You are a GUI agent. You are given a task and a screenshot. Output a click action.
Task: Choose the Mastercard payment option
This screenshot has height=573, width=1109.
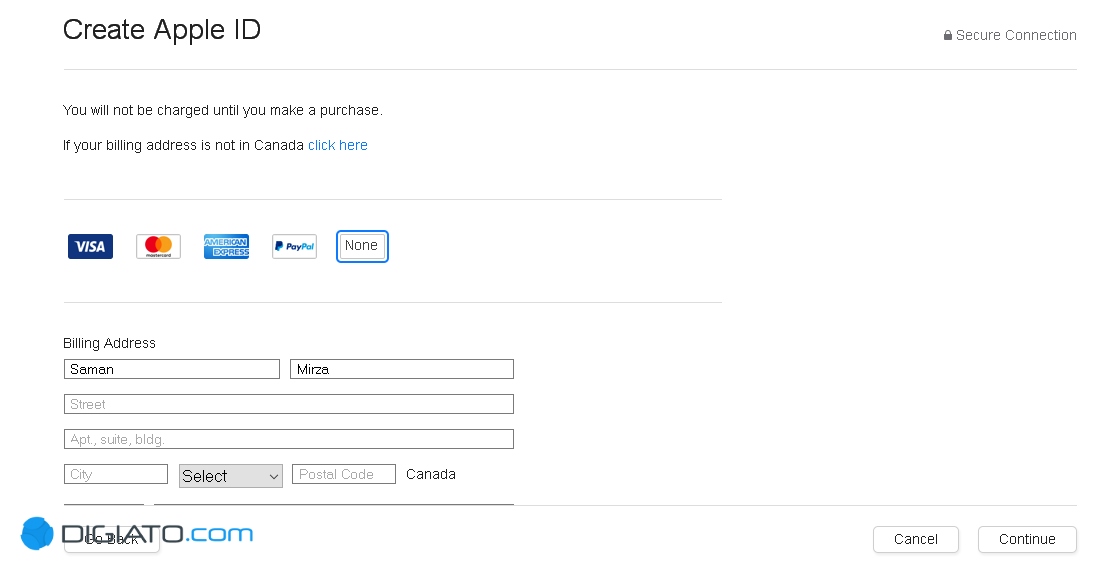(x=158, y=246)
